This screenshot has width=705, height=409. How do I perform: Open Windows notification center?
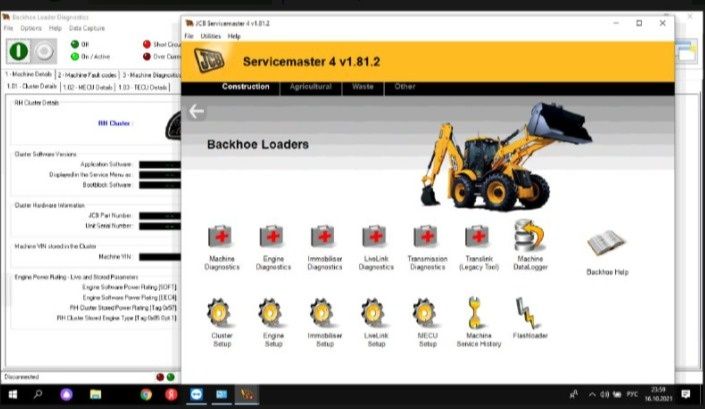(685, 395)
